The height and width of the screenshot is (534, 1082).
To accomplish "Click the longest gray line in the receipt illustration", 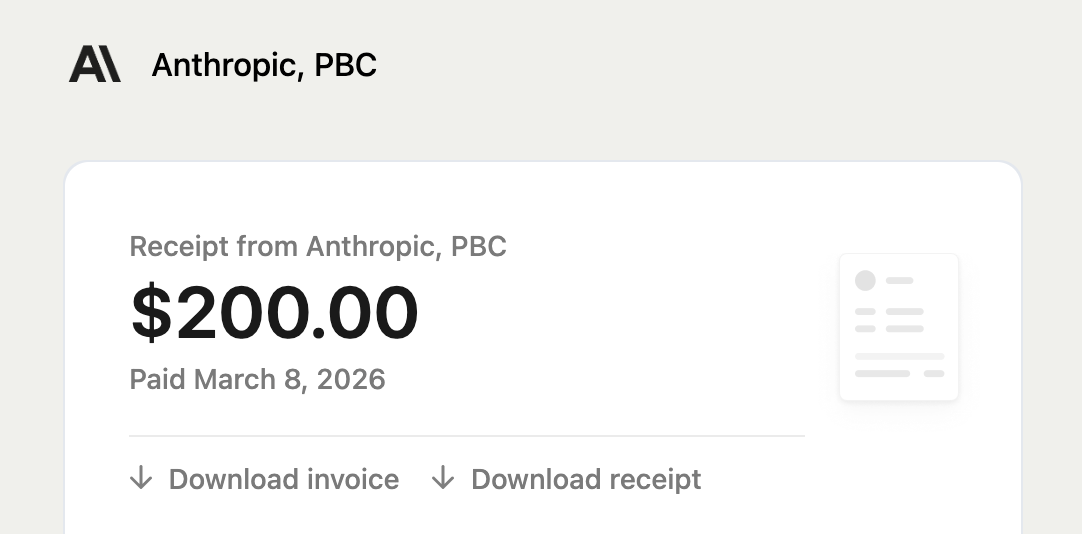I will [x=899, y=356].
